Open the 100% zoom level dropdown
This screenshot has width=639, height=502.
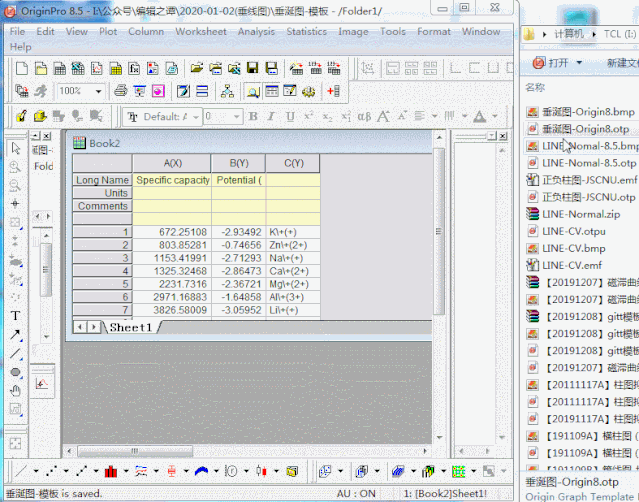(x=100, y=91)
